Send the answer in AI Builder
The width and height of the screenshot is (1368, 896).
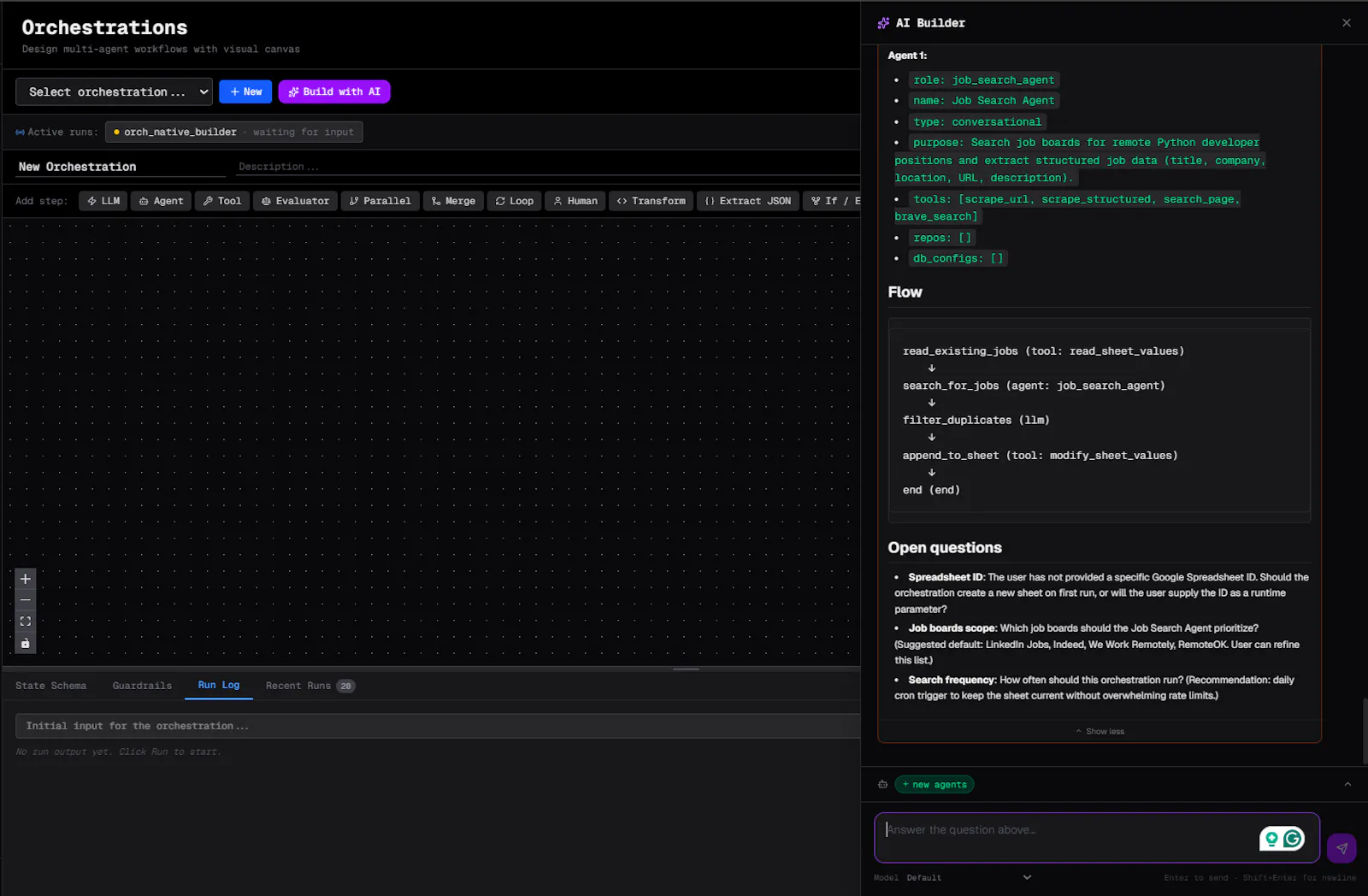pyautogui.click(x=1341, y=848)
